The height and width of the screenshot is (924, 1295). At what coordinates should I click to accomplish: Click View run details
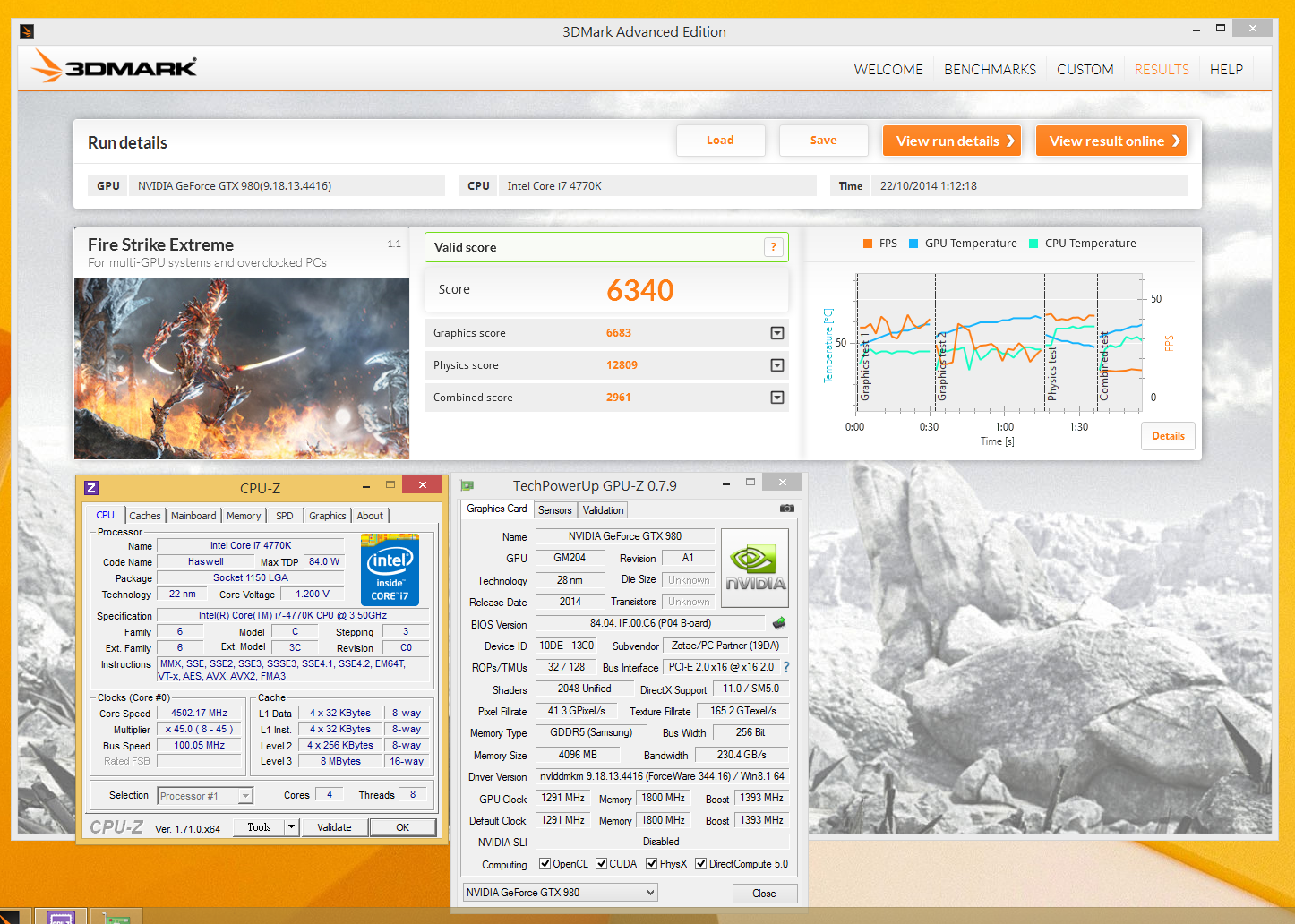952,141
